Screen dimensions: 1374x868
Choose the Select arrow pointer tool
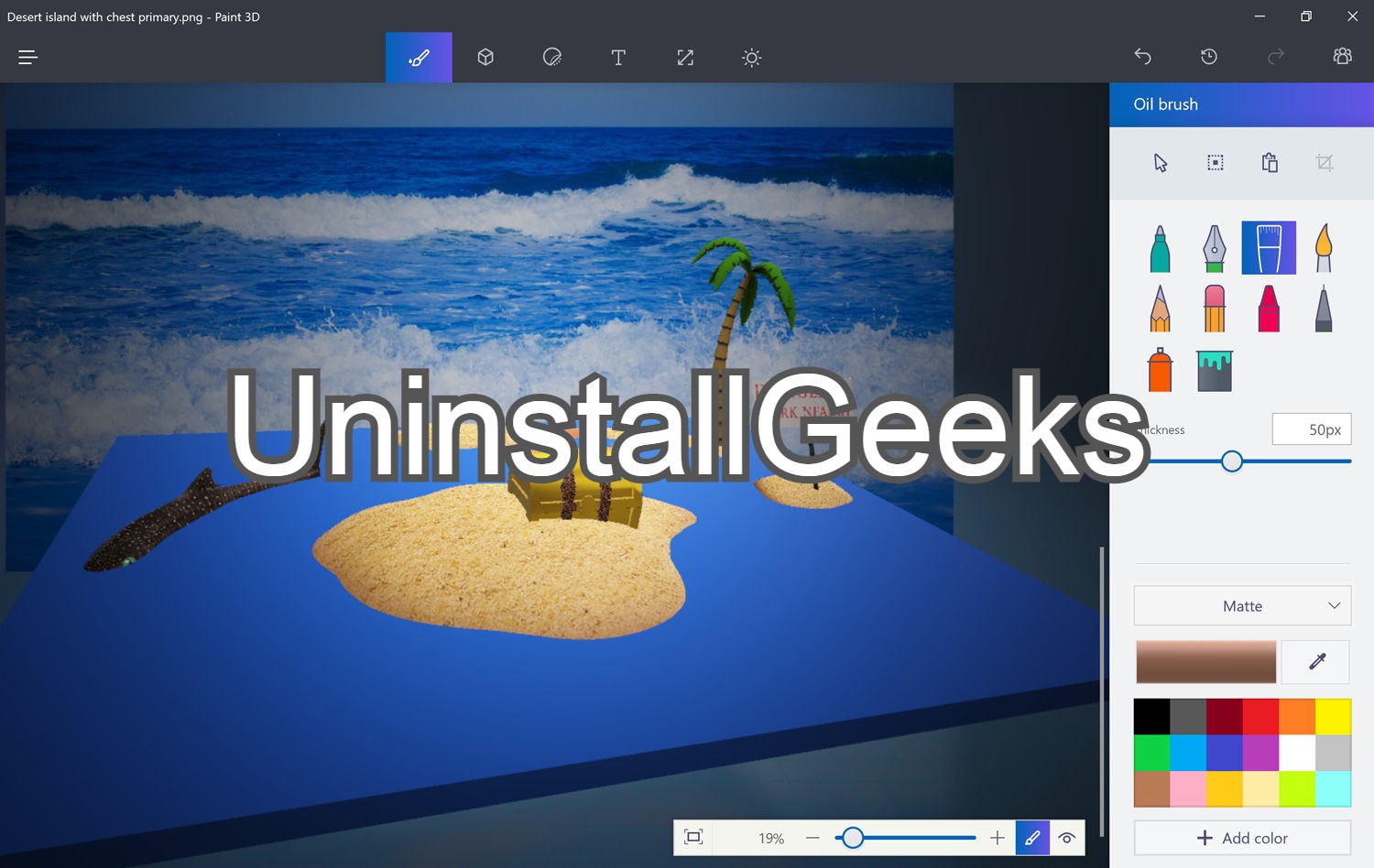point(1161,163)
